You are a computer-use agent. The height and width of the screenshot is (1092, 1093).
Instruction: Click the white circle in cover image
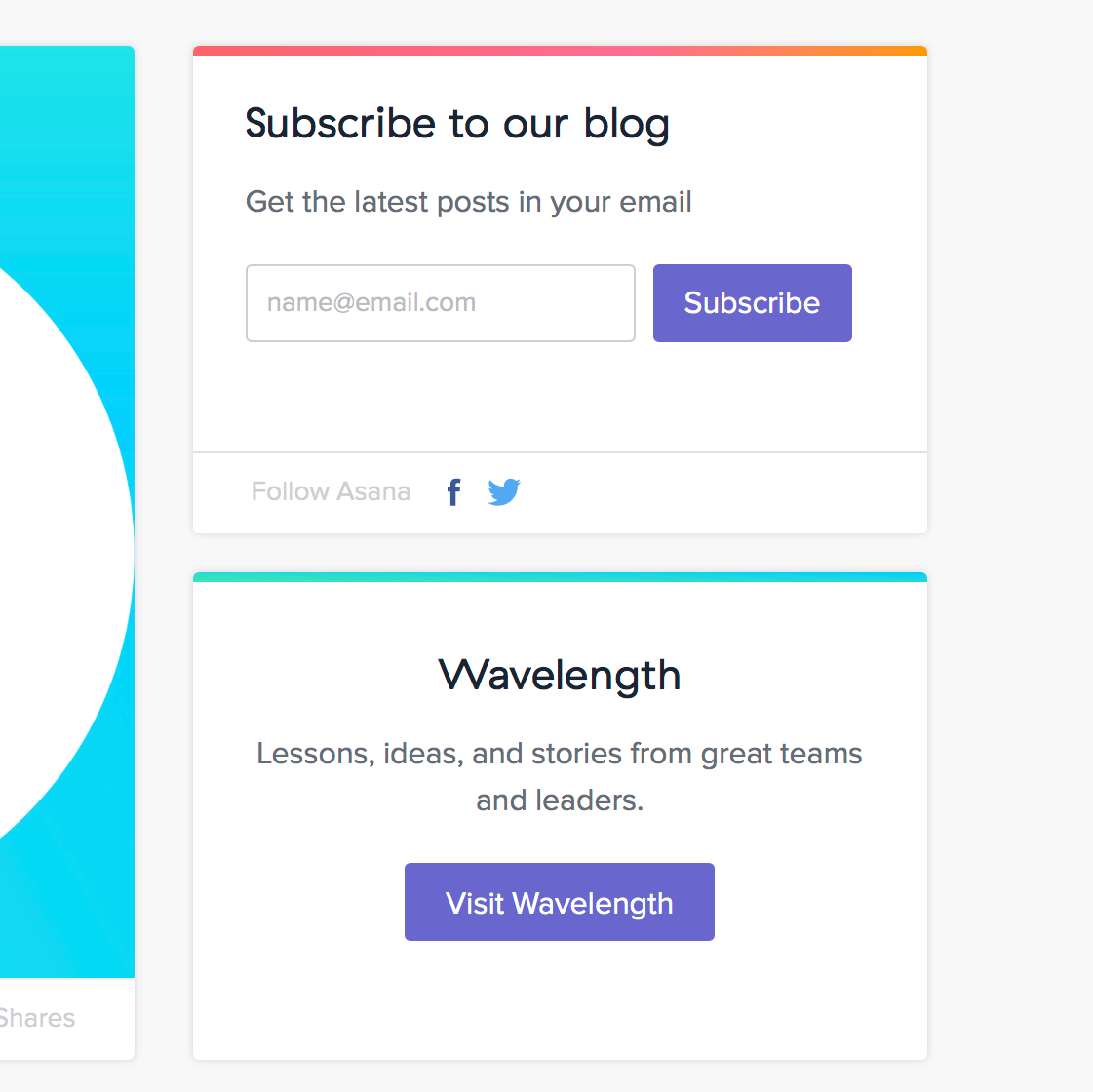[49, 546]
